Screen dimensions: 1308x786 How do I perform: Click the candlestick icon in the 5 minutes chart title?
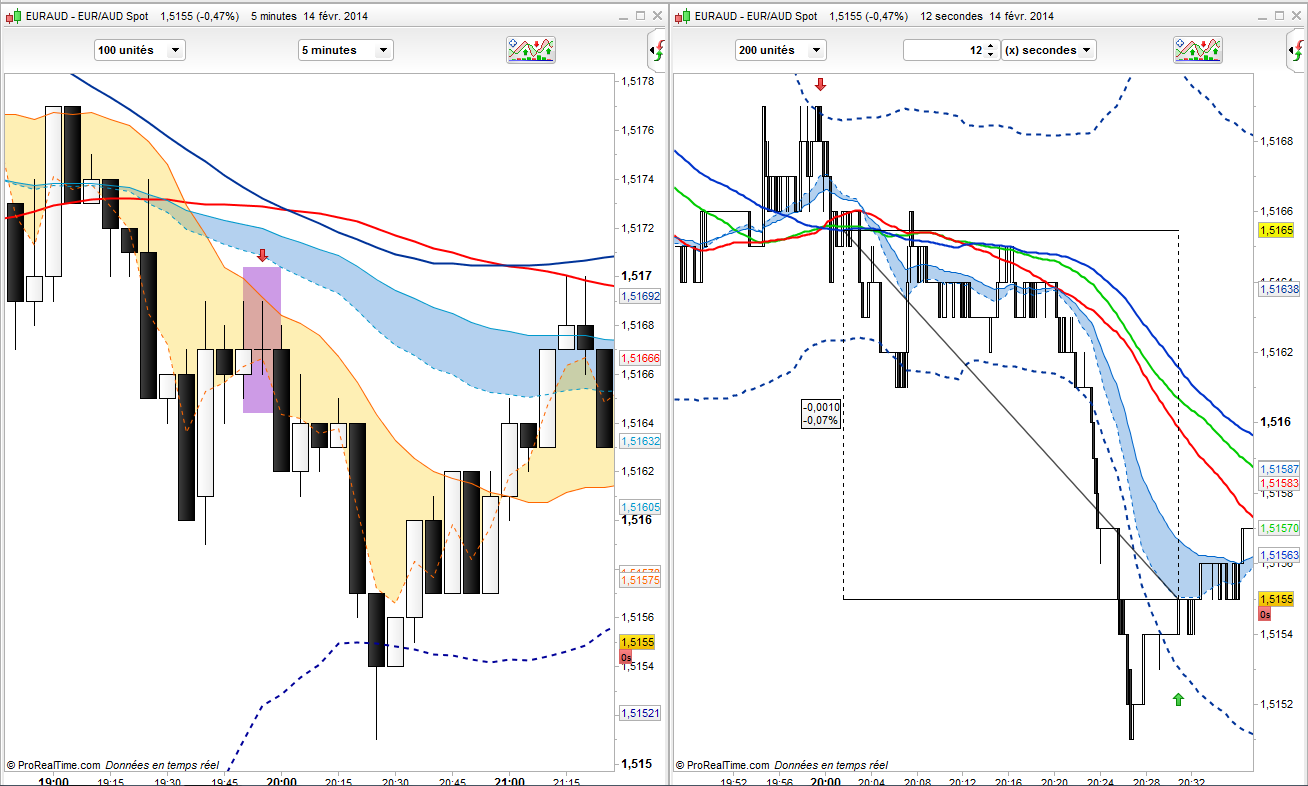point(11,16)
